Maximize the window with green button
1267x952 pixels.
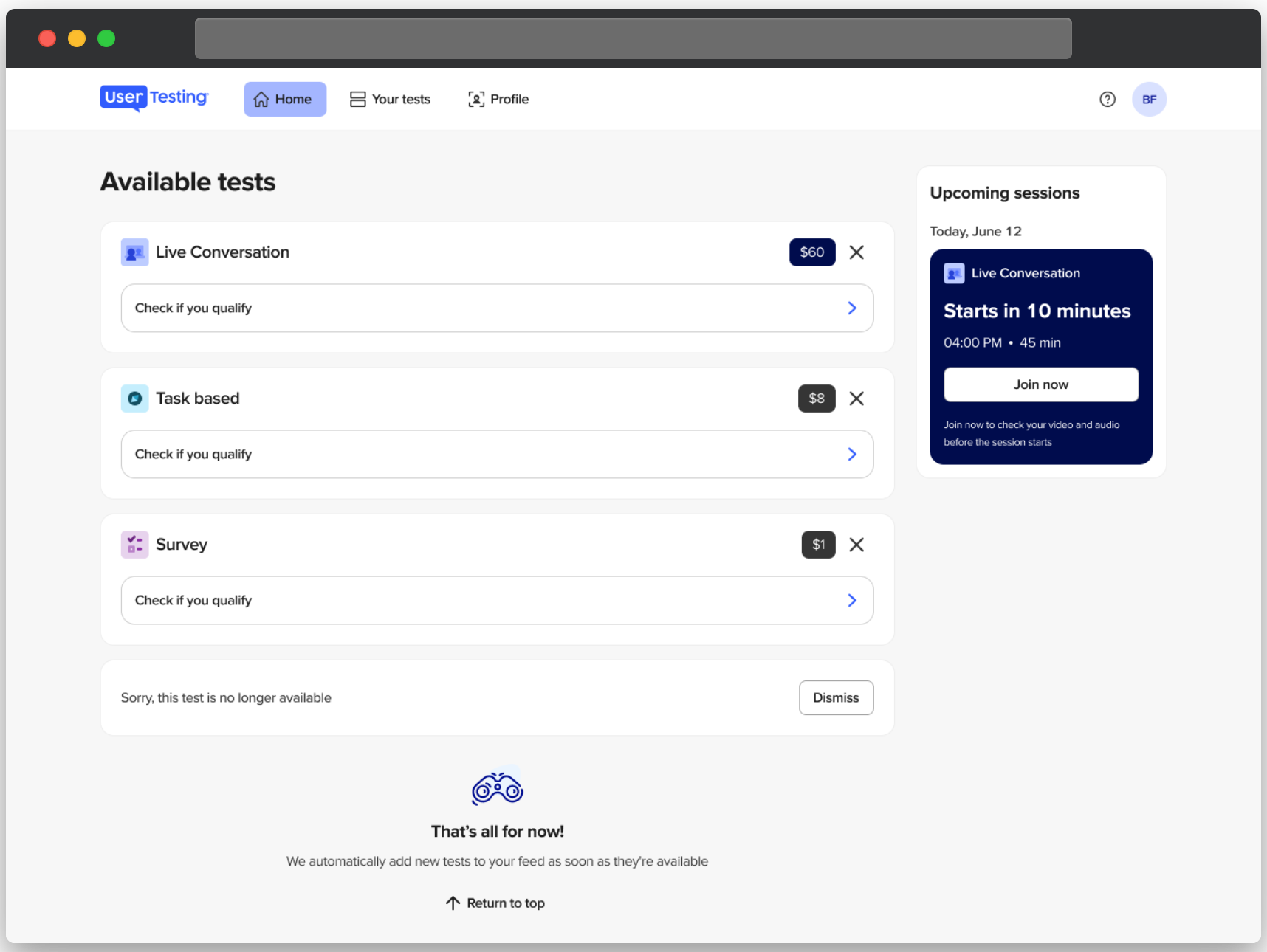pyautogui.click(x=106, y=38)
